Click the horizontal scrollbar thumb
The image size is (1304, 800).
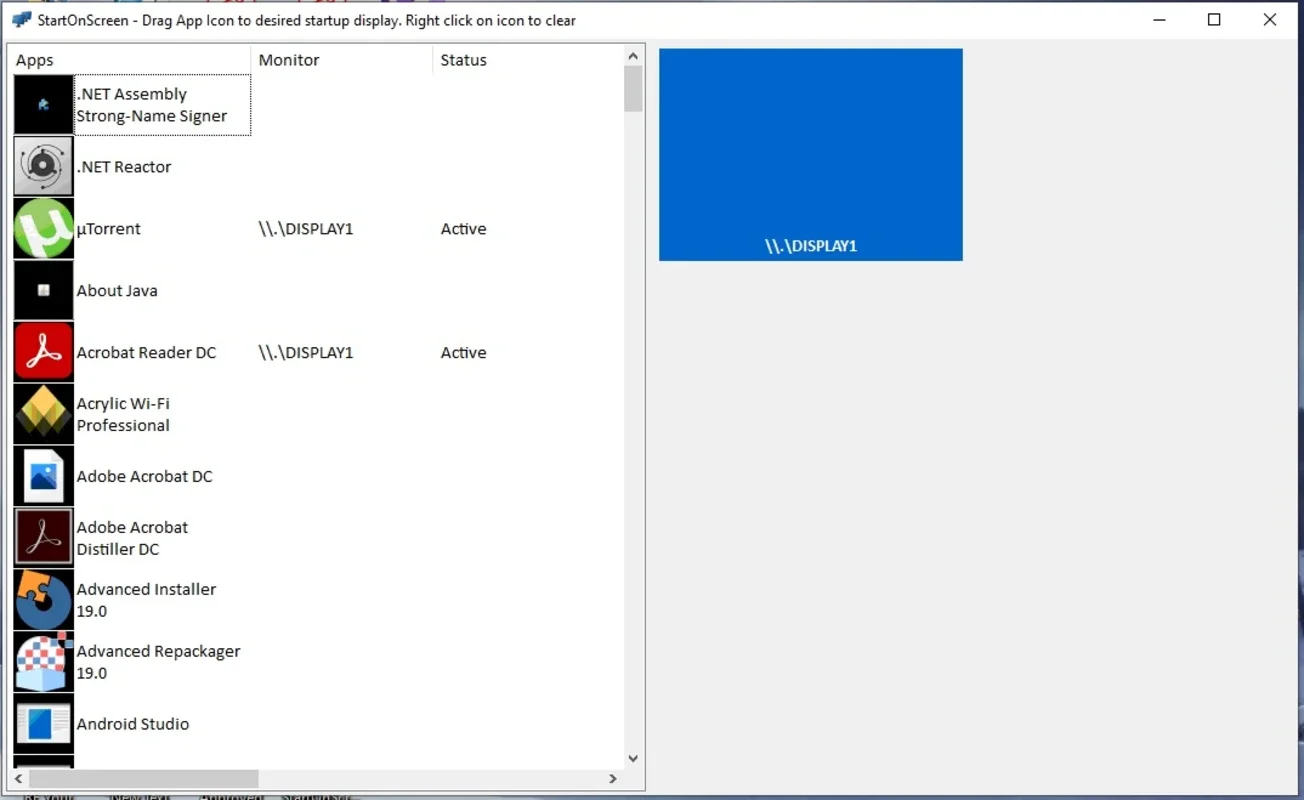click(144, 778)
